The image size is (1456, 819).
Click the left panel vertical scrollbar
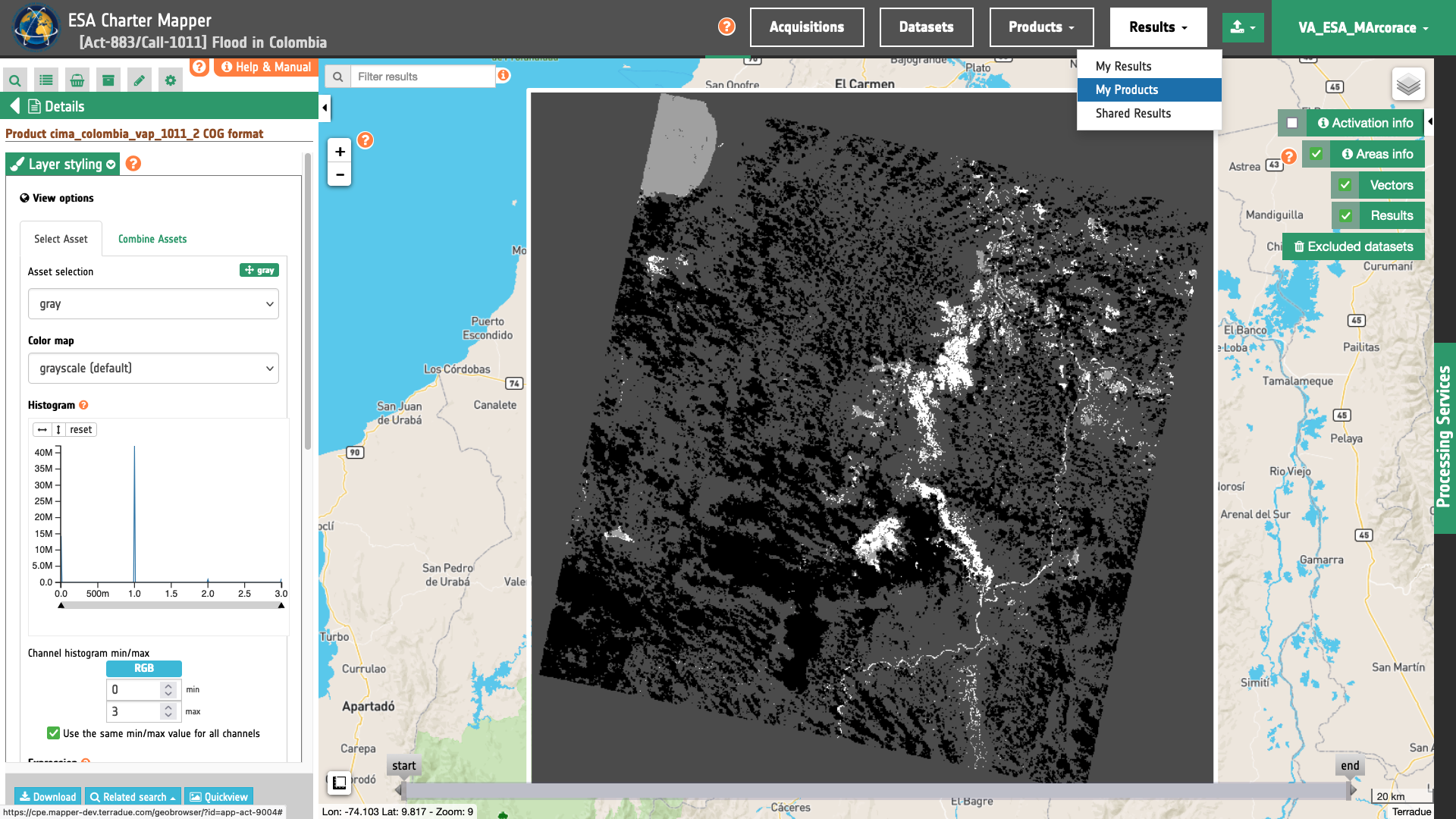pyautogui.click(x=308, y=303)
